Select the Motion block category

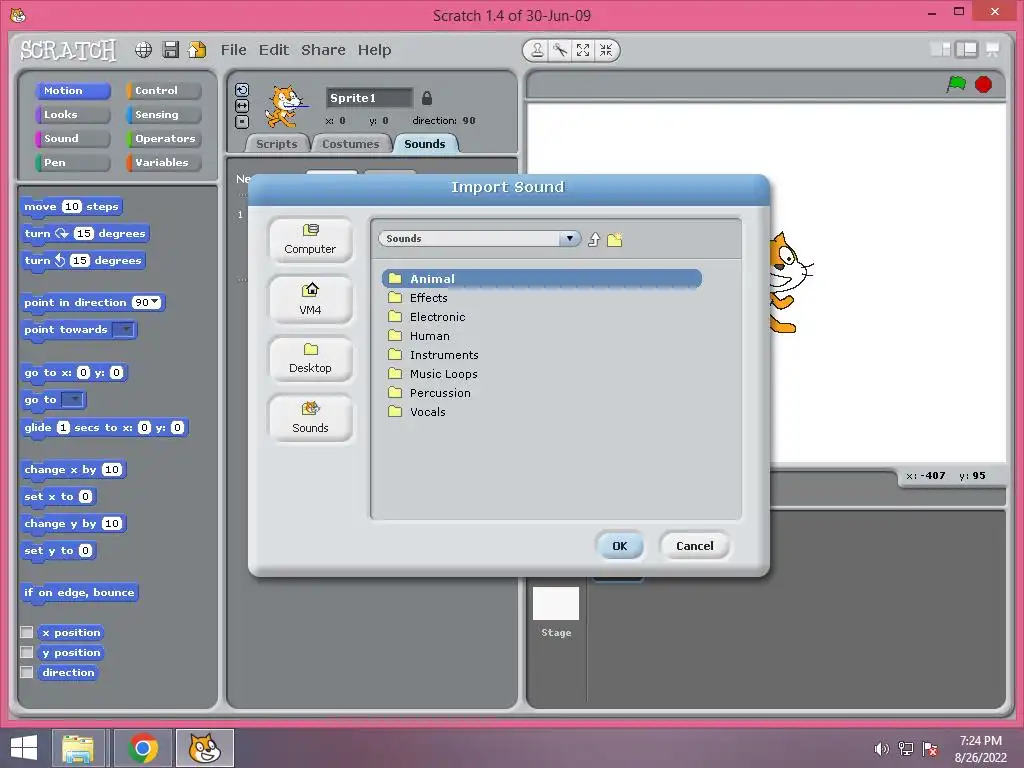72,91
